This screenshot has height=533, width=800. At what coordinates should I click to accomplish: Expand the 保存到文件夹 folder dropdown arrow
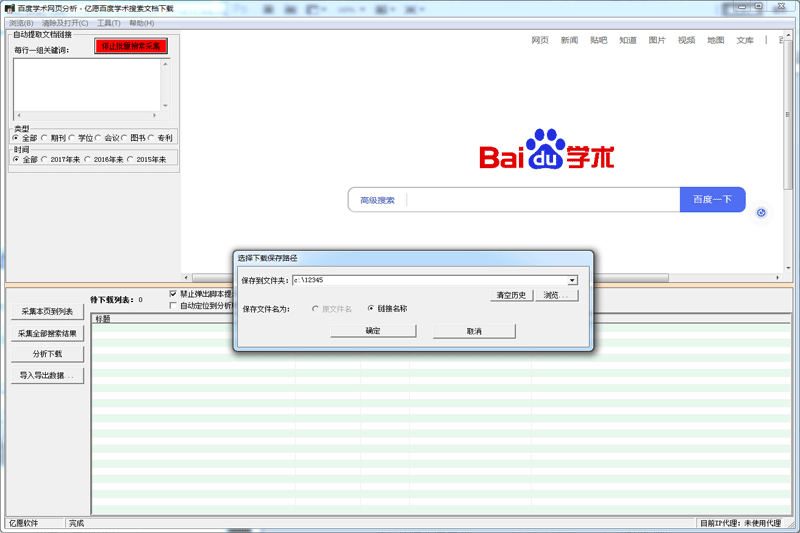tap(572, 280)
